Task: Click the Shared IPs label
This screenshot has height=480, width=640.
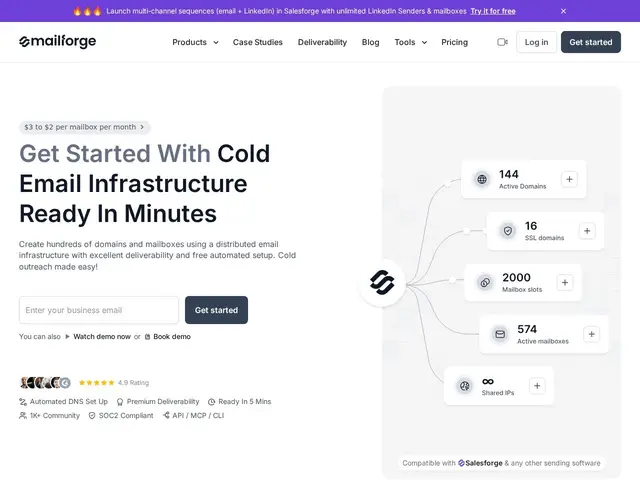Action: point(498,393)
